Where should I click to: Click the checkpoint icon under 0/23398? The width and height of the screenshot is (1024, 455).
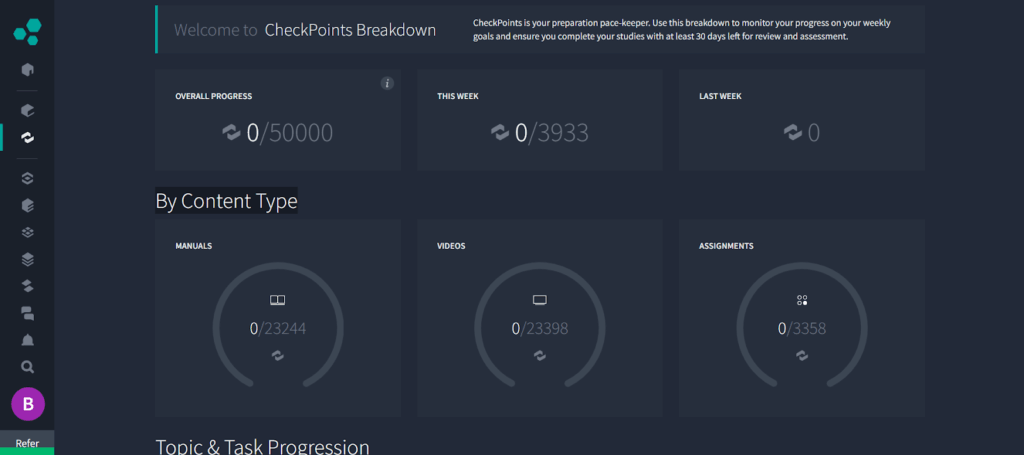pos(539,355)
